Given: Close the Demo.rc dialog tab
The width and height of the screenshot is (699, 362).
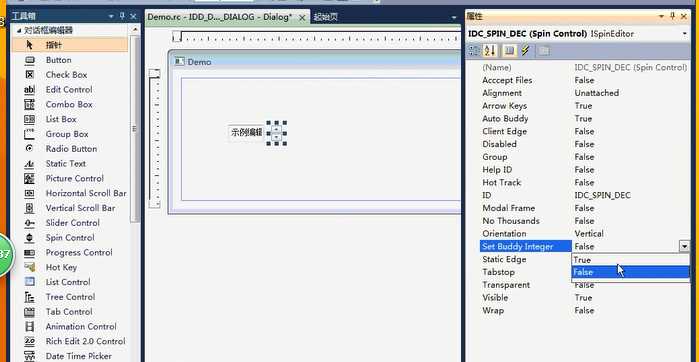Looking at the screenshot, I should (x=302, y=17).
